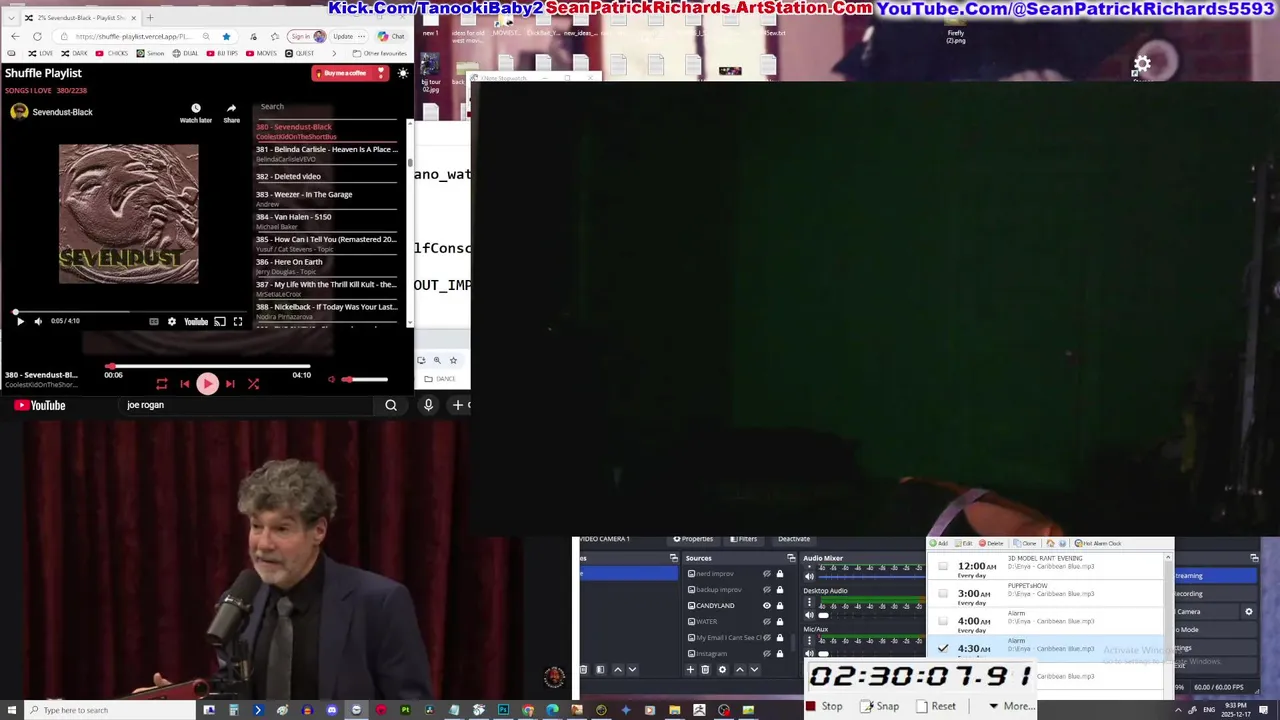Select 382 - Deleted video entry
Viewport: 1280px width, 720px height.
[x=327, y=176]
